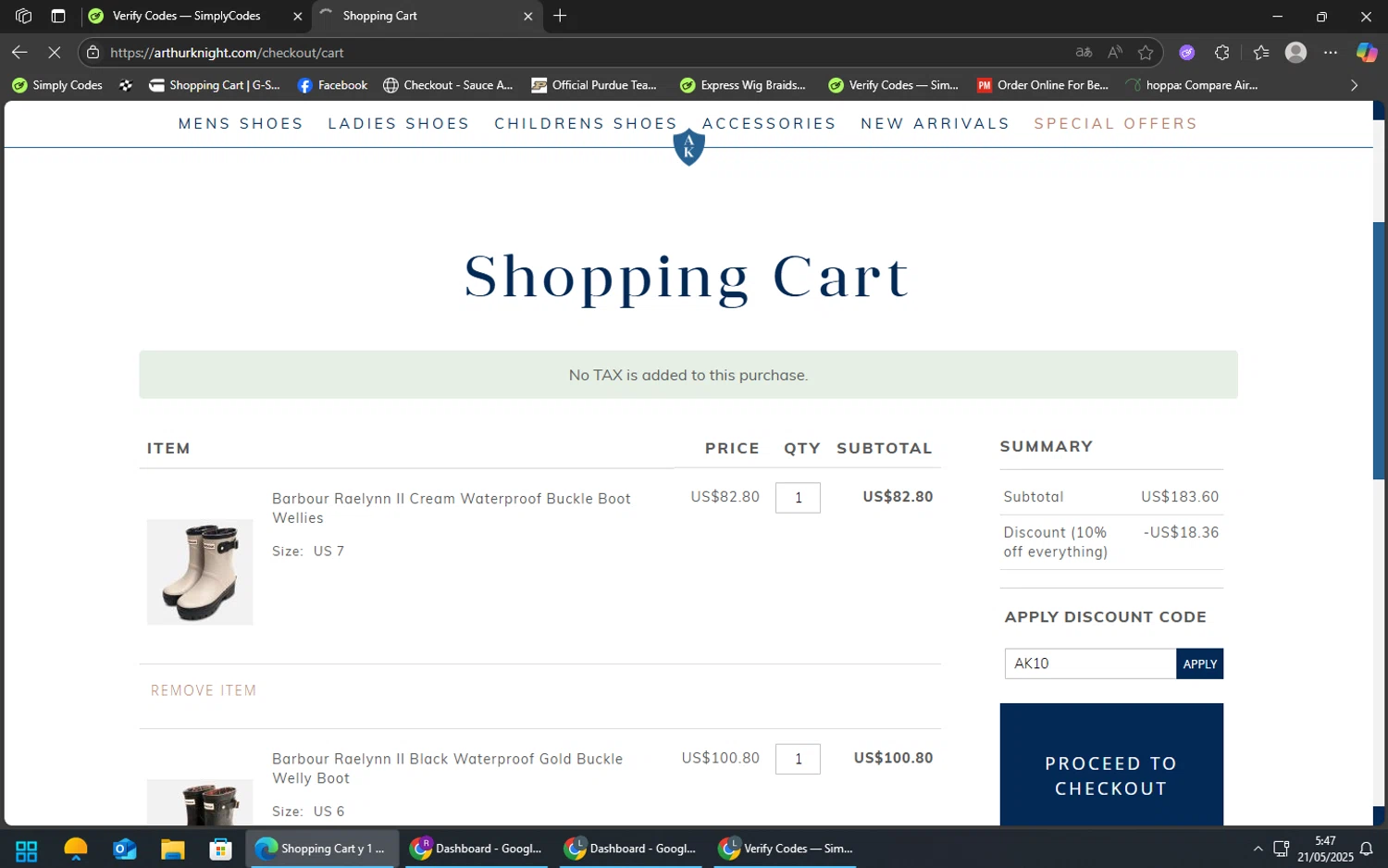Image resolution: width=1388 pixels, height=868 pixels.
Task: Click quantity field for the Cream Buckle Boot
Action: pyautogui.click(x=798, y=498)
